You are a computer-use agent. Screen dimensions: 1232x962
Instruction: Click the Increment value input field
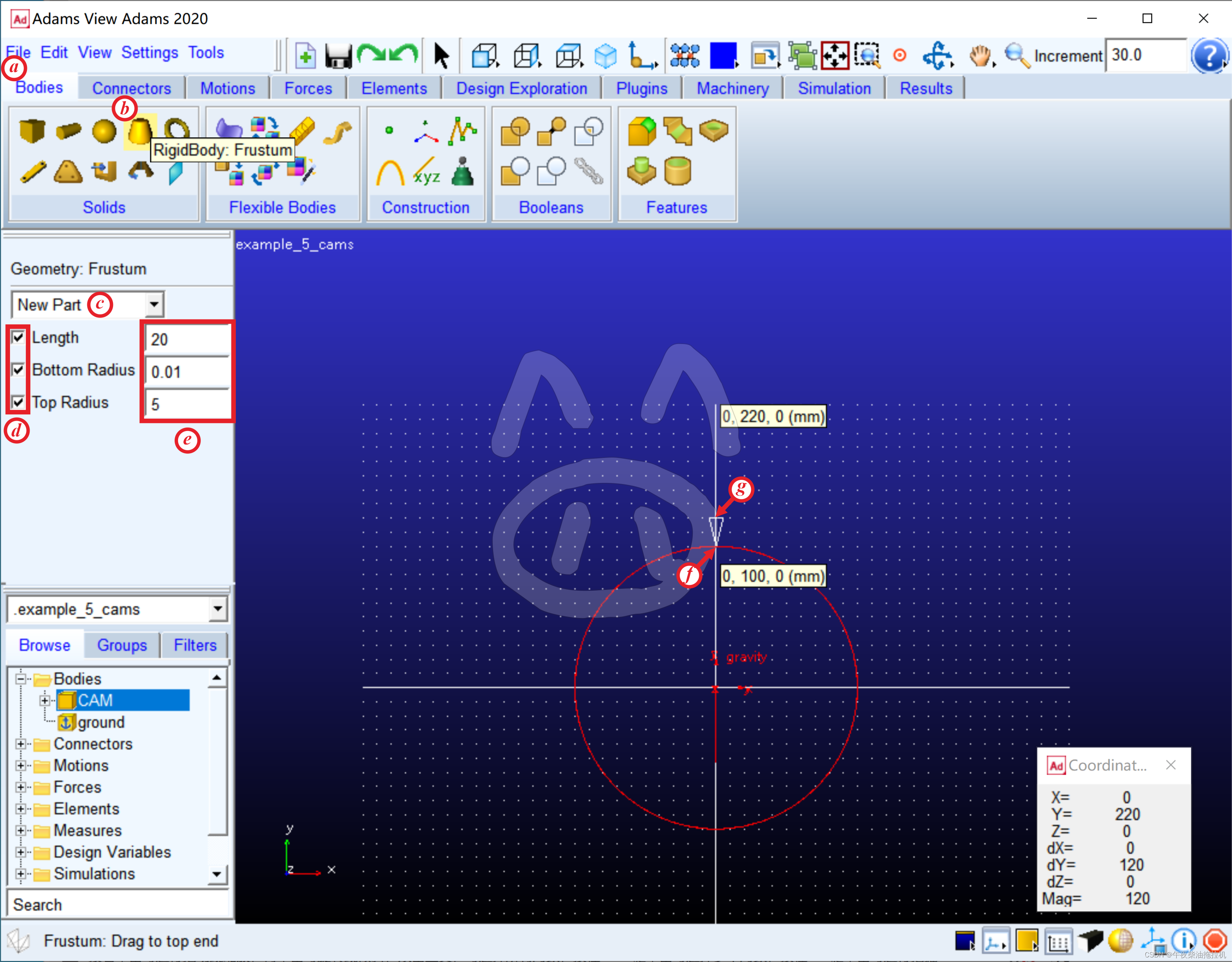(x=1145, y=55)
